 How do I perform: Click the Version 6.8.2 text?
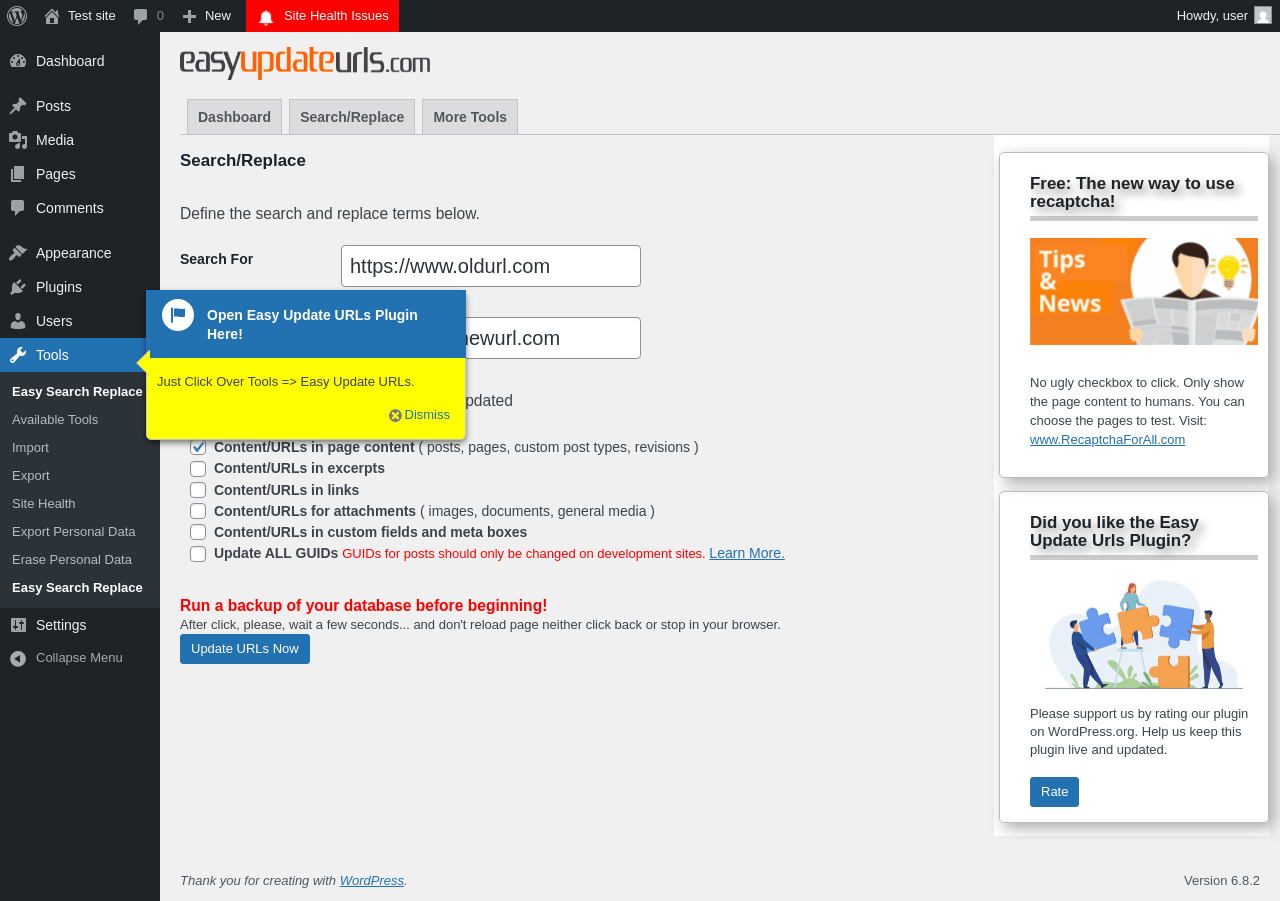pos(1222,881)
